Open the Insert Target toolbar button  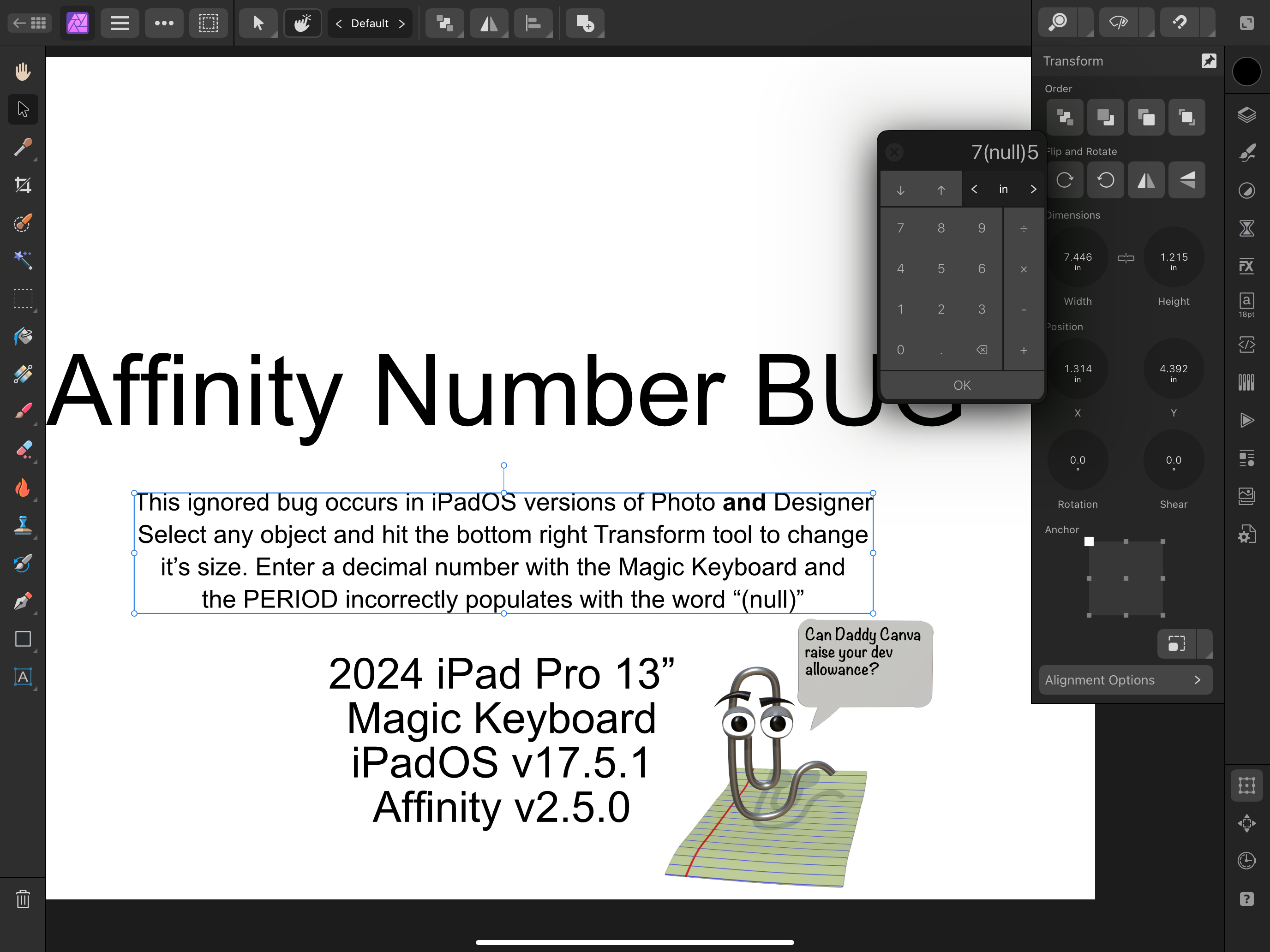point(585,24)
